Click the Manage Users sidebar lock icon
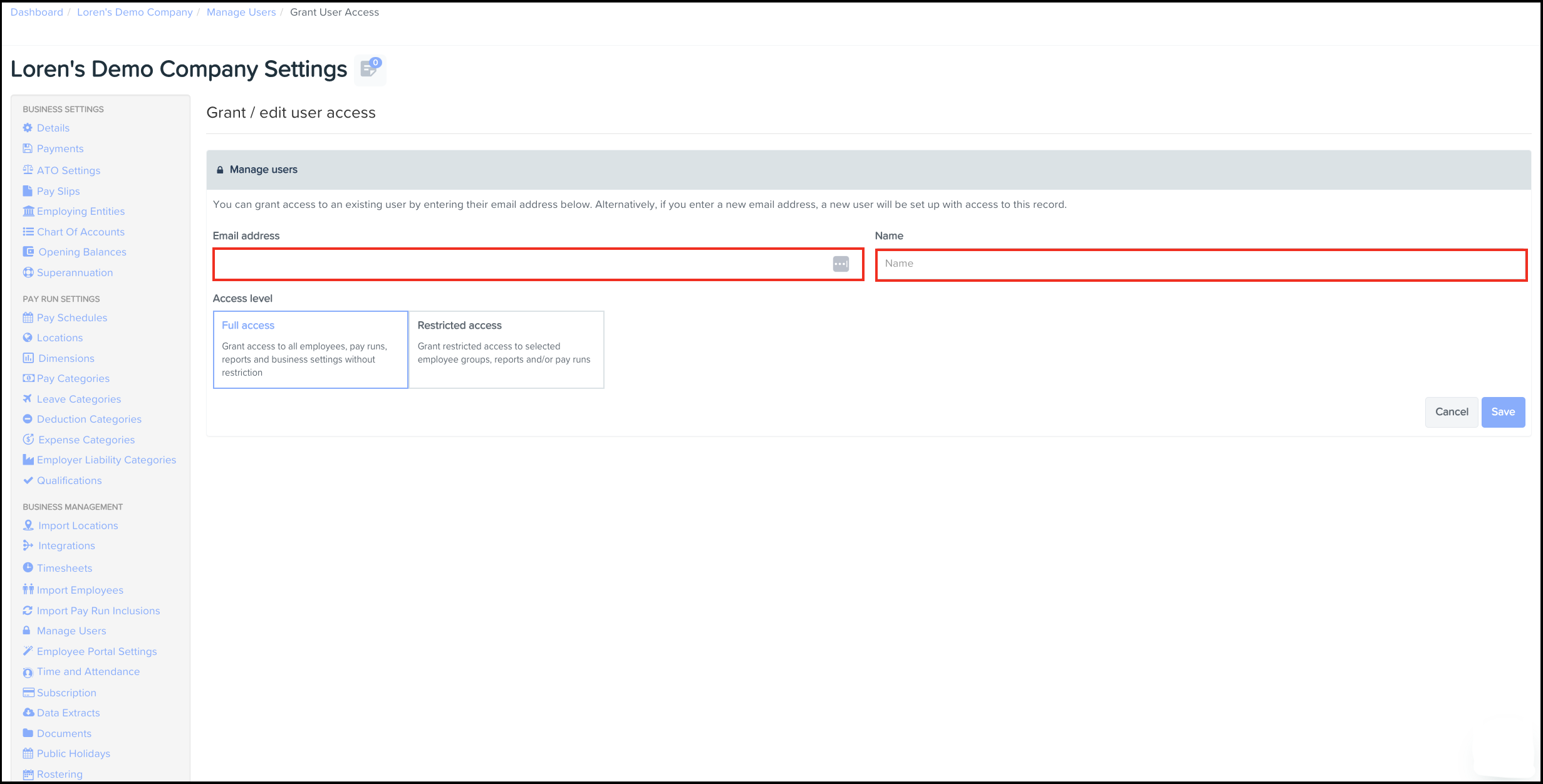 click(27, 630)
